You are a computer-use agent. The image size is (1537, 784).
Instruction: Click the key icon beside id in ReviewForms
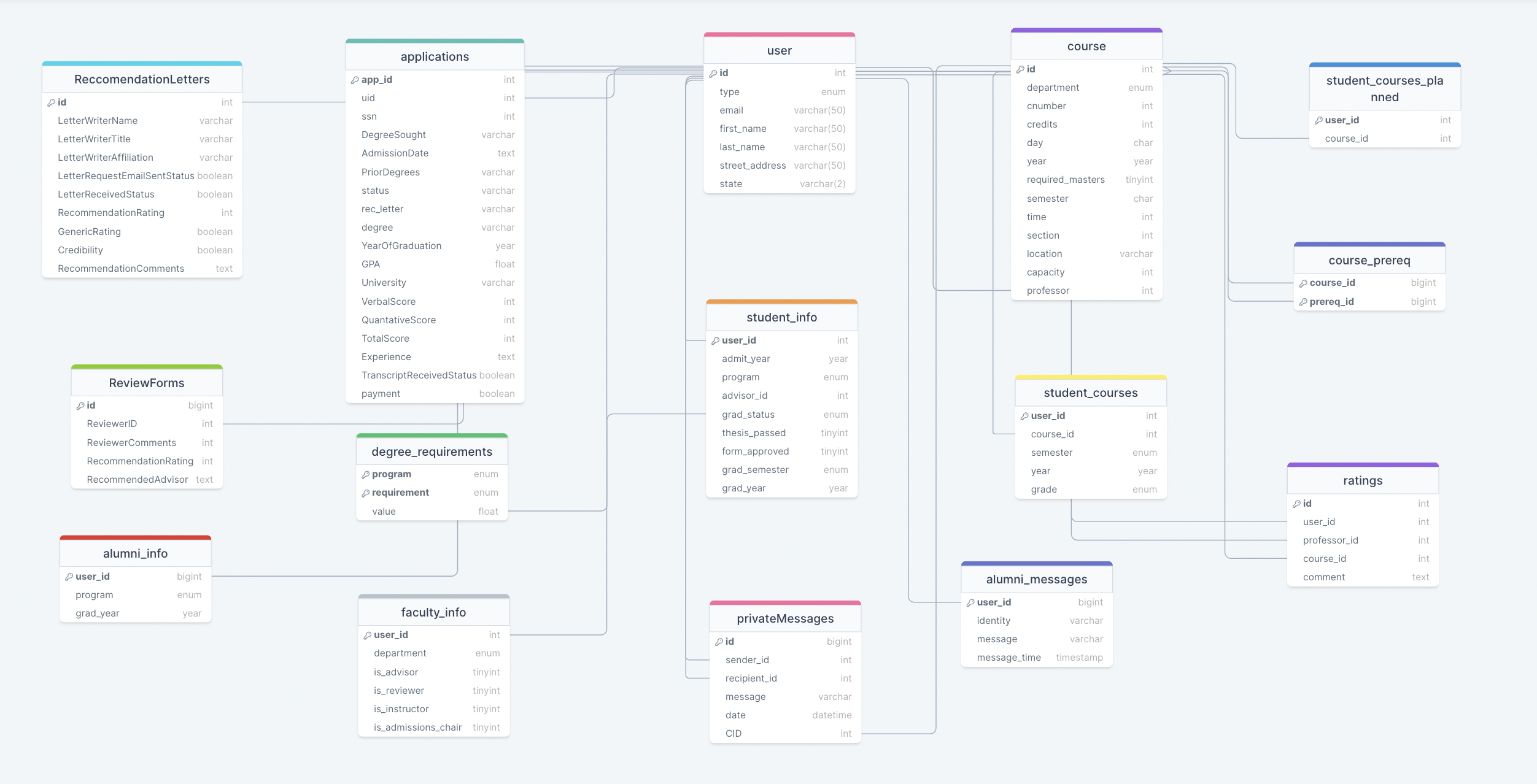[x=80, y=405]
